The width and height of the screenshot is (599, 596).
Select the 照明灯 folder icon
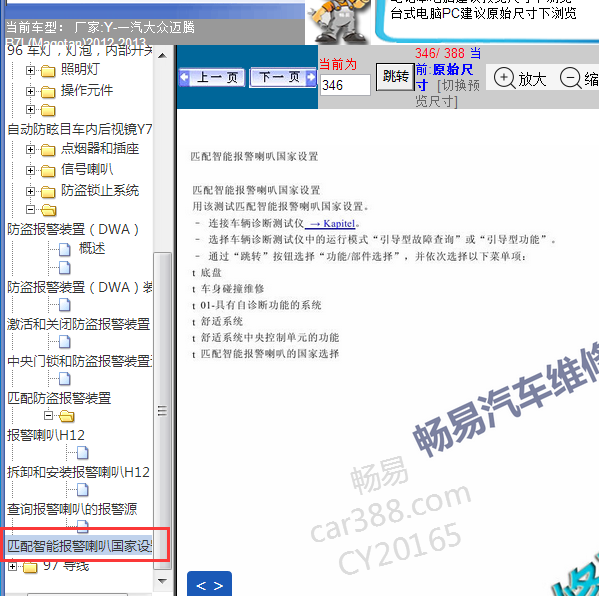point(48,71)
